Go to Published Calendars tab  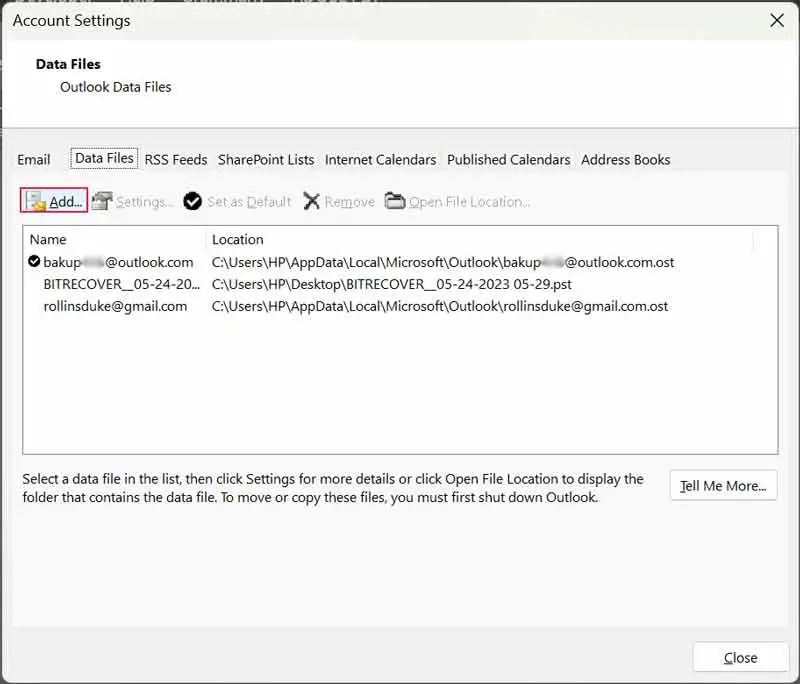[x=508, y=160]
